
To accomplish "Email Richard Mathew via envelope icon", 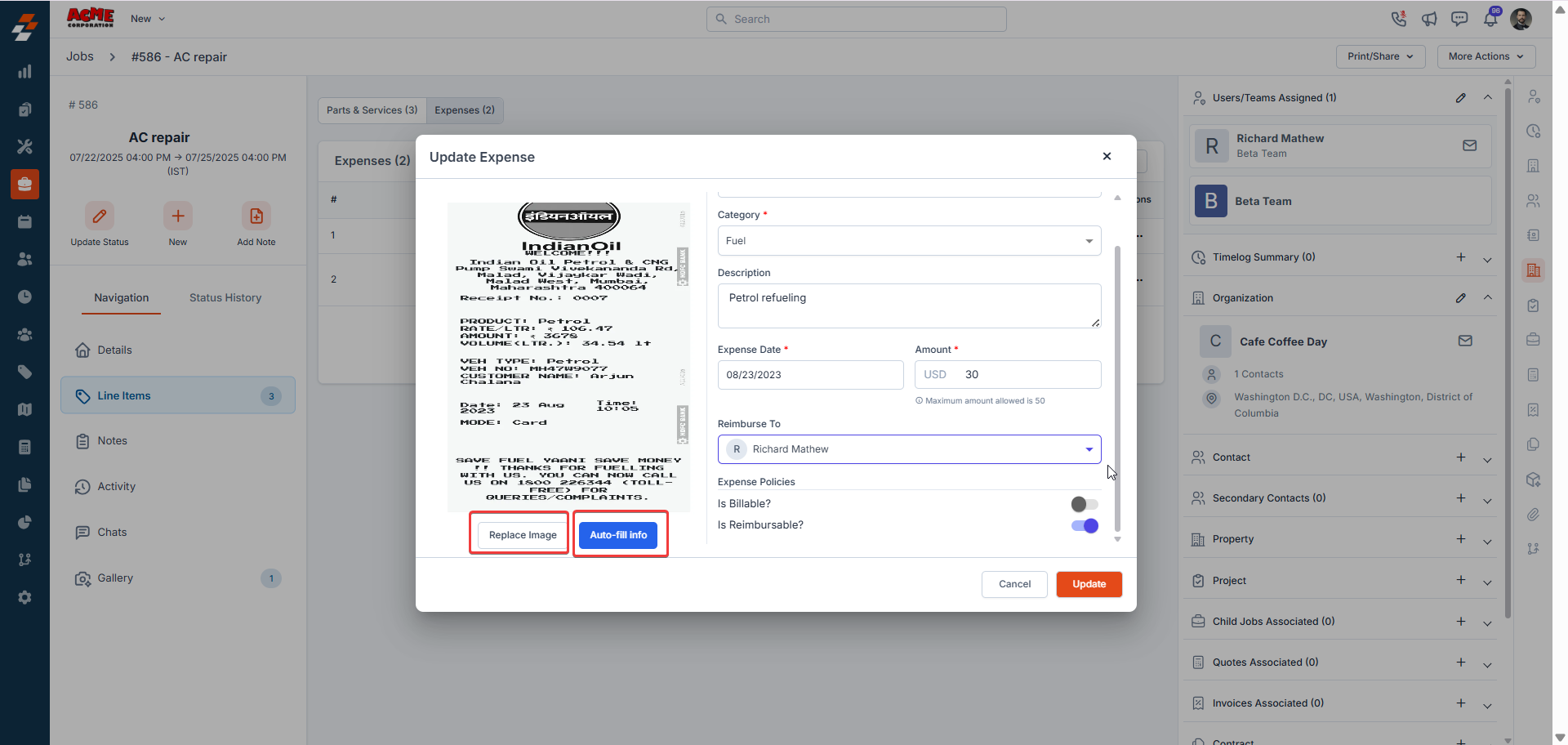I will 1469,145.
